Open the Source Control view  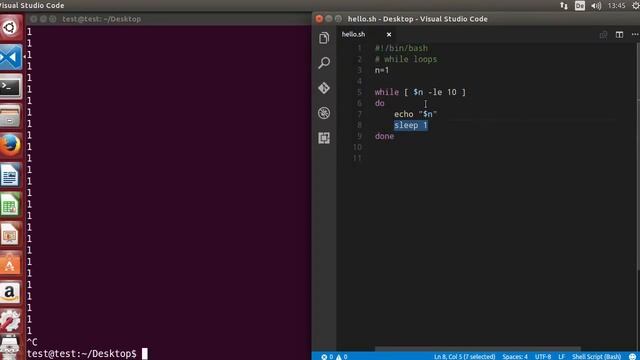[x=324, y=88]
